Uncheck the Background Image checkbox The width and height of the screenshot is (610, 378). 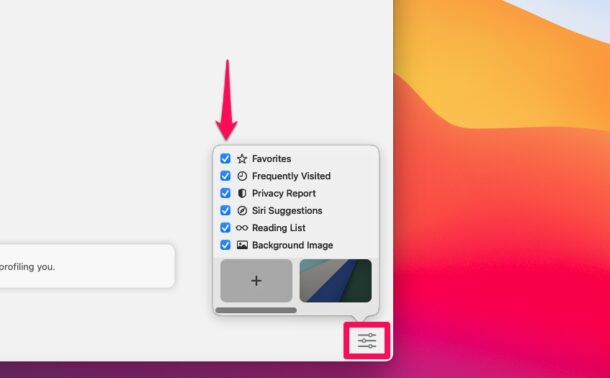pos(225,245)
